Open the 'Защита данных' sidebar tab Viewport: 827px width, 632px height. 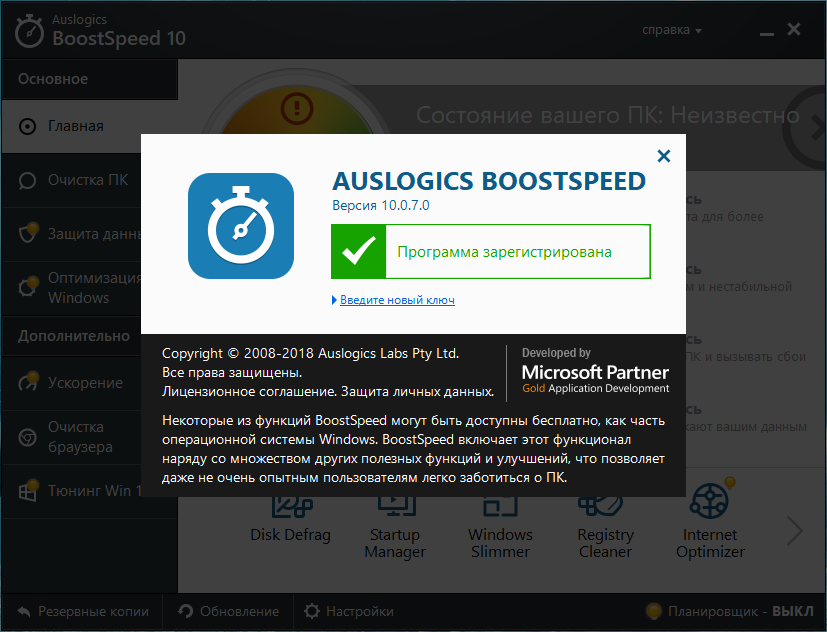pyautogui.click(x=72, y=234)
